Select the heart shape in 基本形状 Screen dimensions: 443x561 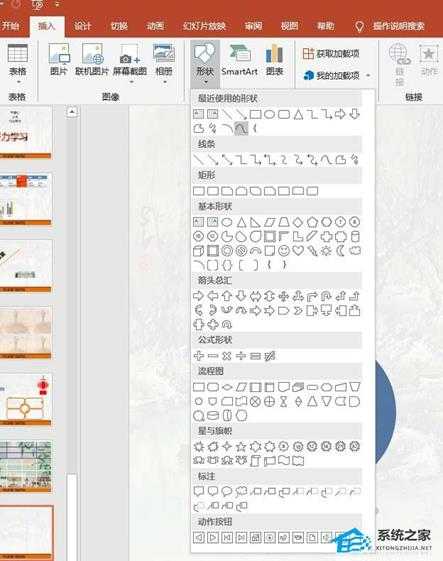298,250
